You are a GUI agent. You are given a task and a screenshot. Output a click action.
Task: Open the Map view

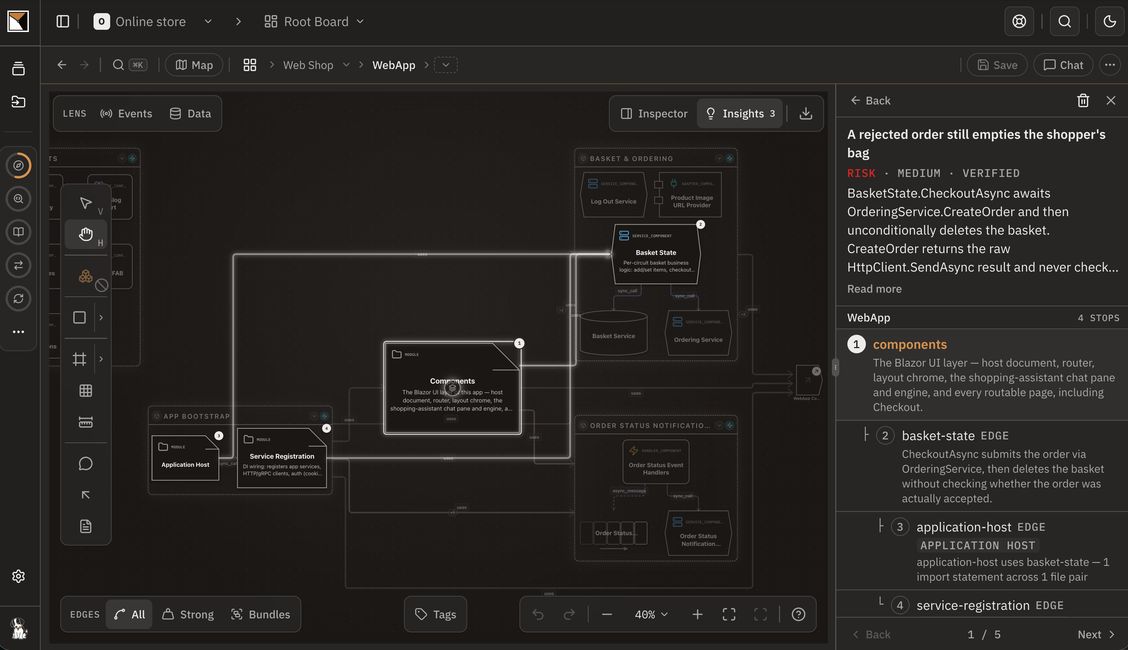pos(194,65)
